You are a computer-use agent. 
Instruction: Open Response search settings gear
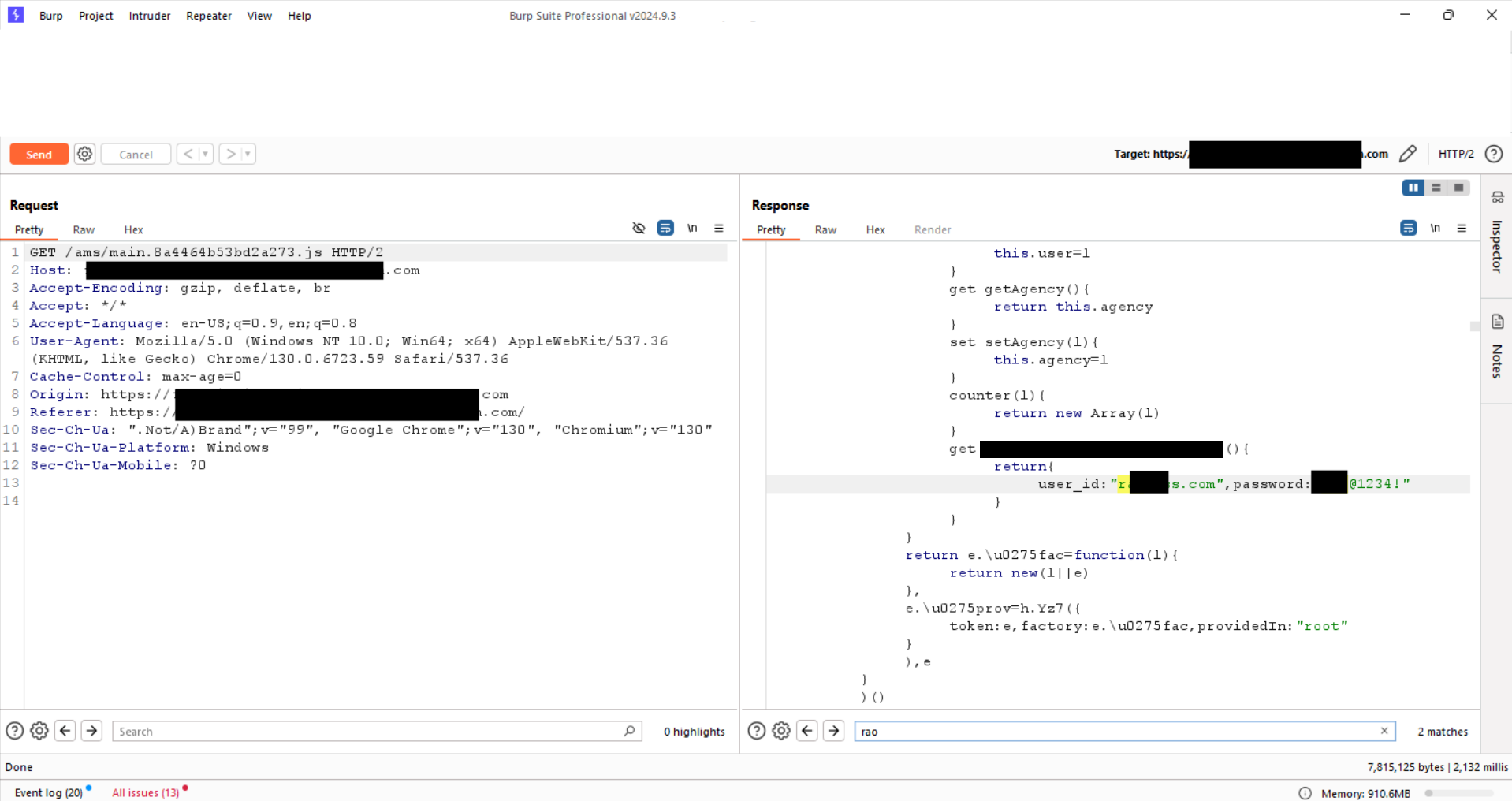point(781,731)
